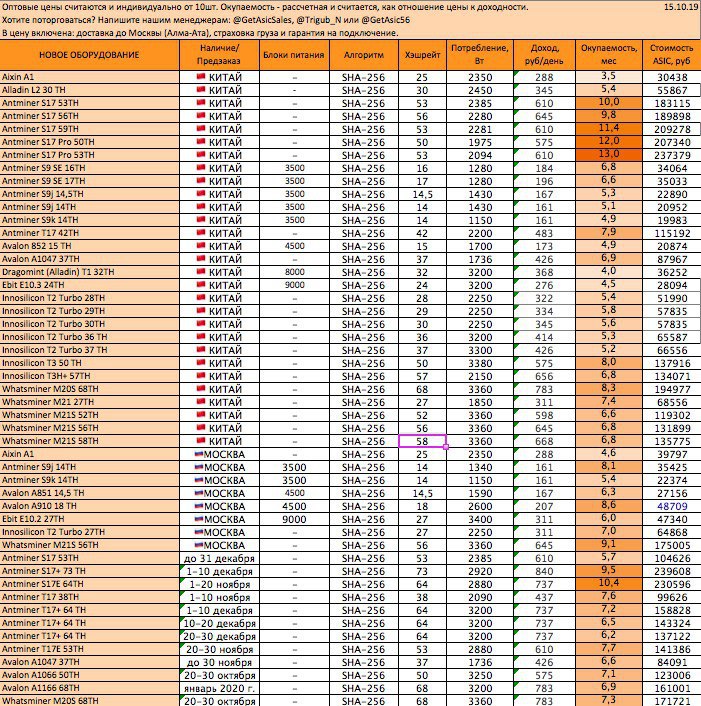Select the highlighted hashrate cell '58'

click(422, 441)
